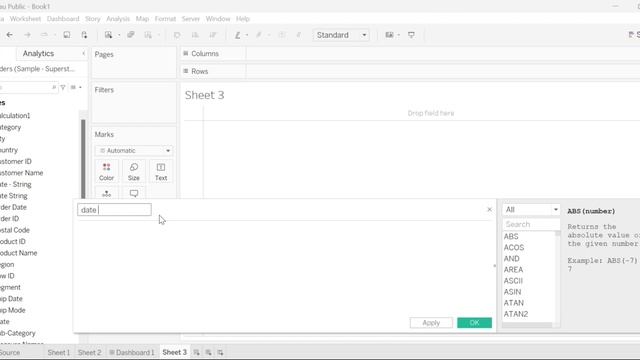The width and height of the screenshot is (640, 360).
Task: Select the ABS function in list
Action: (511, 237)
